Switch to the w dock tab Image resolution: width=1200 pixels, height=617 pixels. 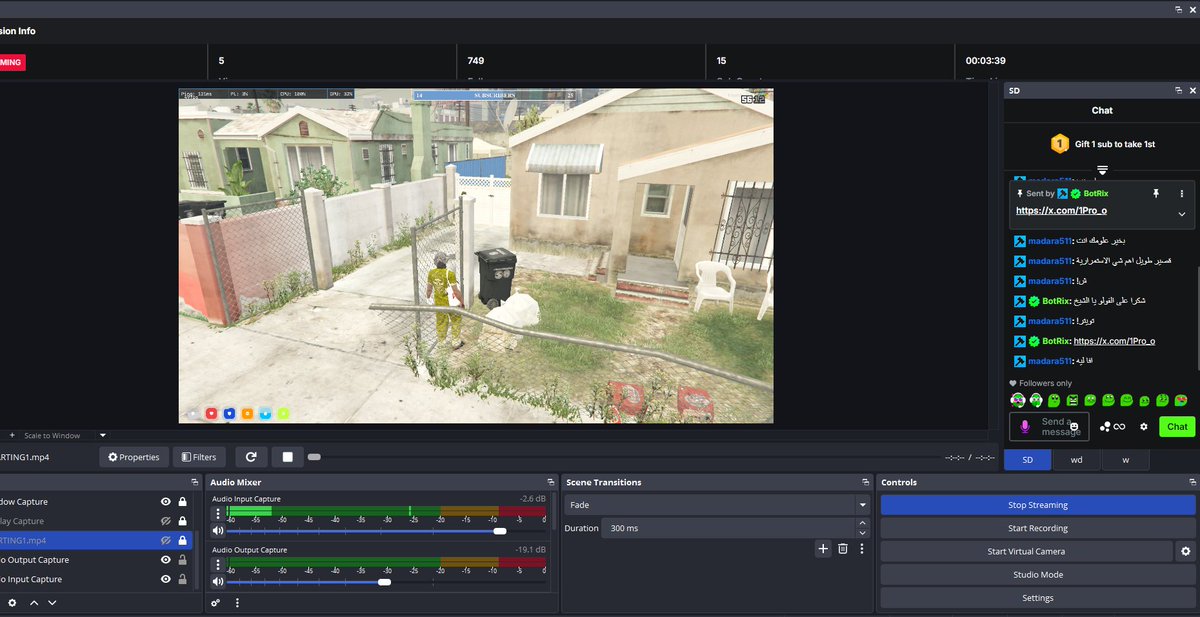(x=1125, y=460)
